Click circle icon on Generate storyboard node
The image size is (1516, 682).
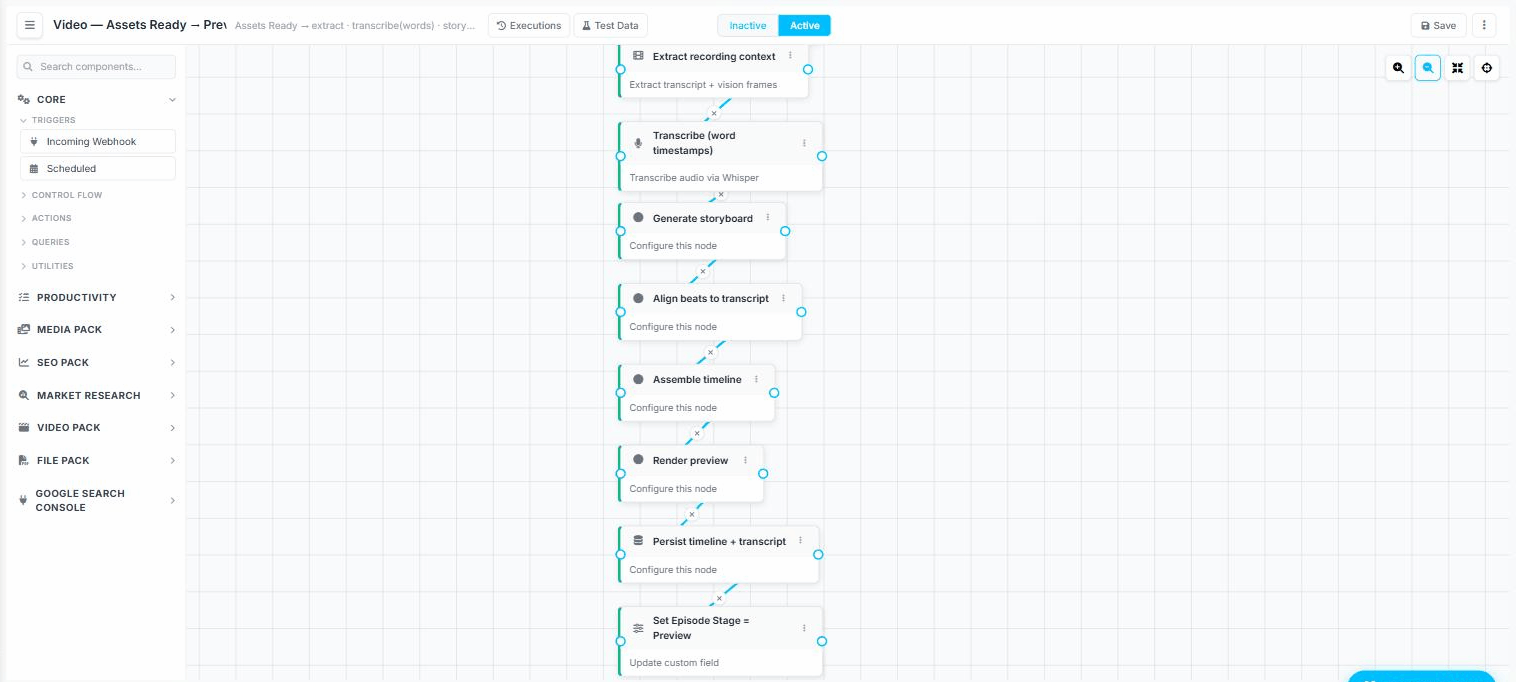pyautogui.click(x=638, y=218)
